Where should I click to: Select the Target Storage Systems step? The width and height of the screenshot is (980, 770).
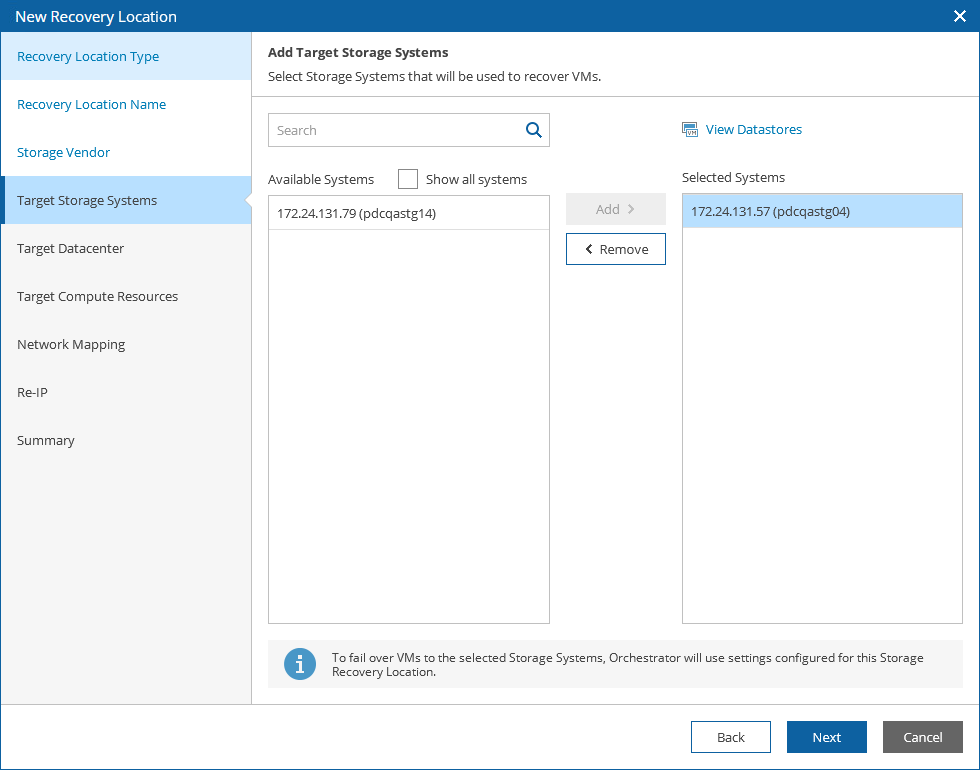pos(87,201)
